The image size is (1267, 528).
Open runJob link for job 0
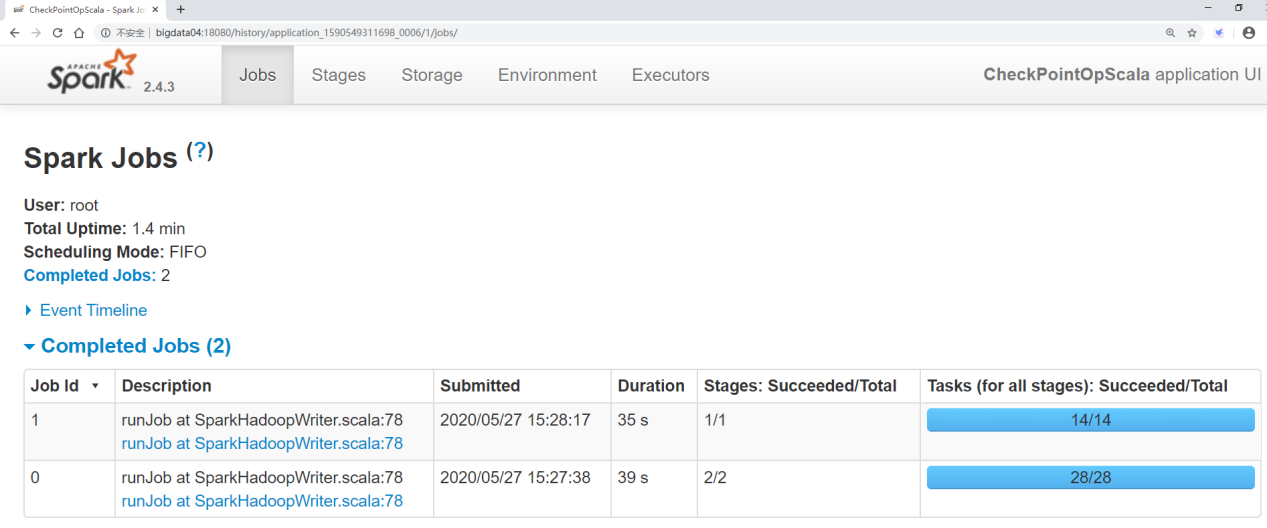(262, 501)
